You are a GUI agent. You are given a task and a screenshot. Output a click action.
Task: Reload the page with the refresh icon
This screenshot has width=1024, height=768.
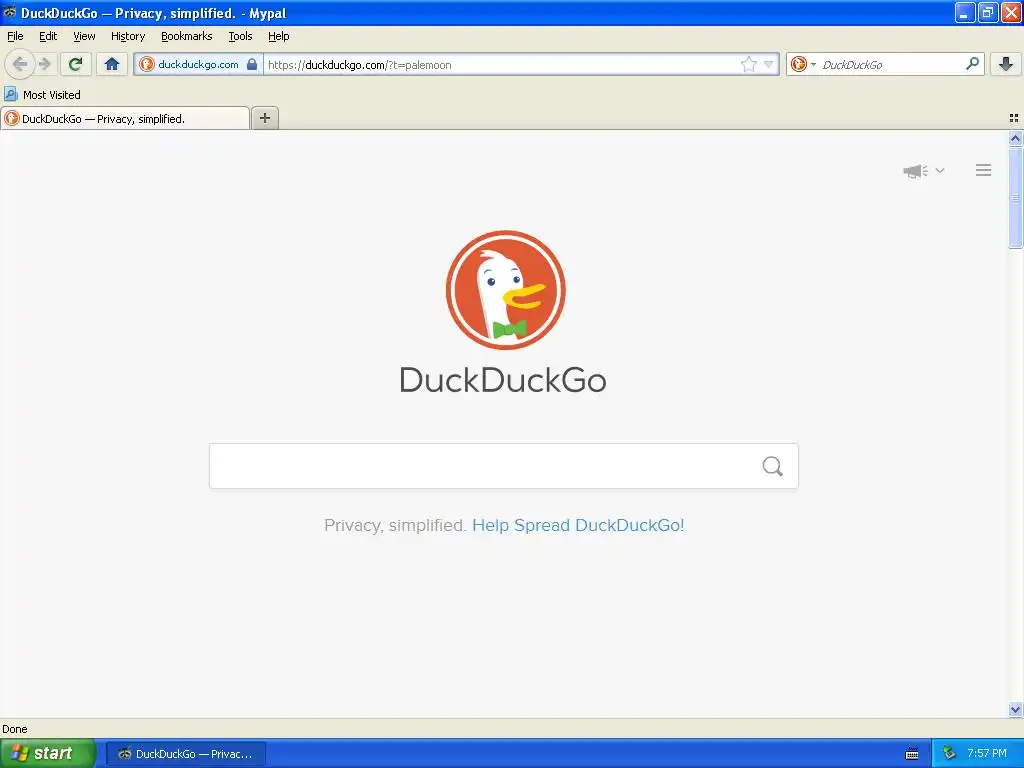click(76, 64)
